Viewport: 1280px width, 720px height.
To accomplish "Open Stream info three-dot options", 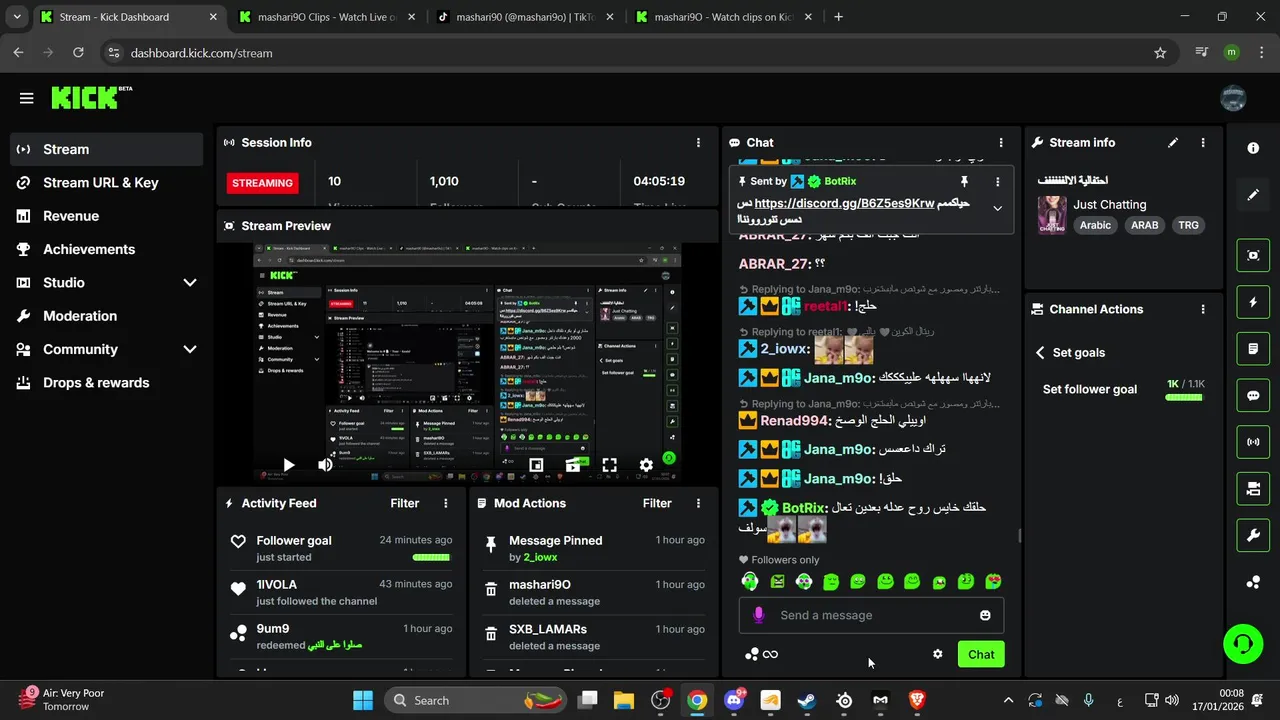I will tap(1203, 143).
